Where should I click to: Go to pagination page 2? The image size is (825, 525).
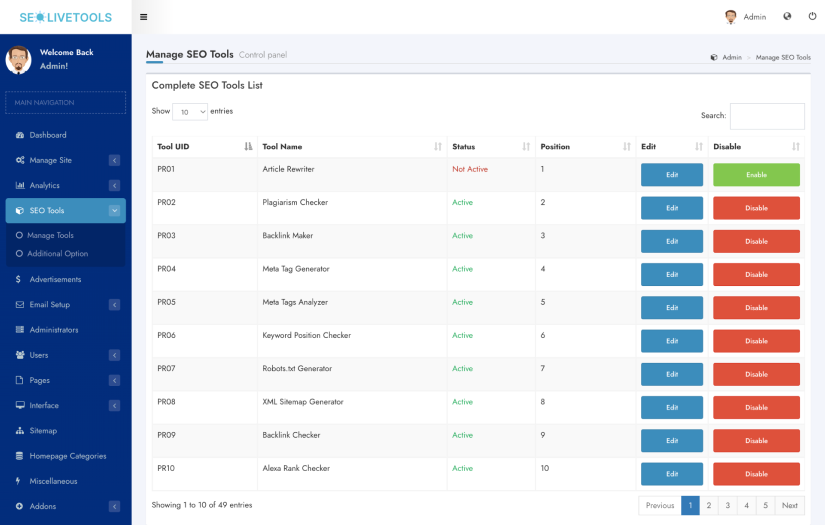coord(709,506)
